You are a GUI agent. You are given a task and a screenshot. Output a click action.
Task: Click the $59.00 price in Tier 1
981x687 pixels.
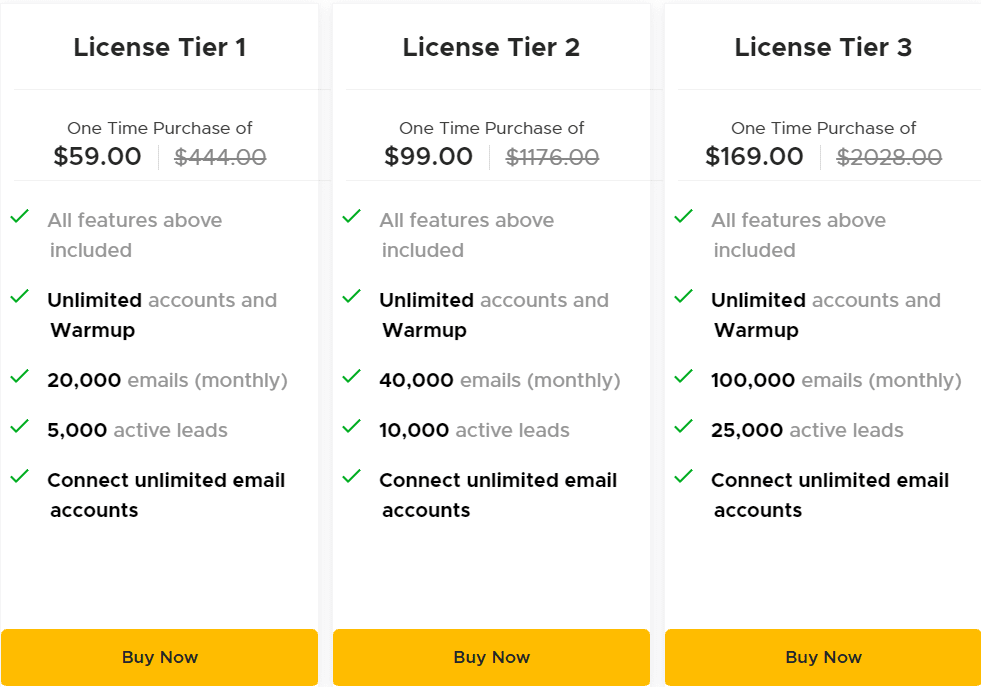pyautogui.click(x=97, y=156)
